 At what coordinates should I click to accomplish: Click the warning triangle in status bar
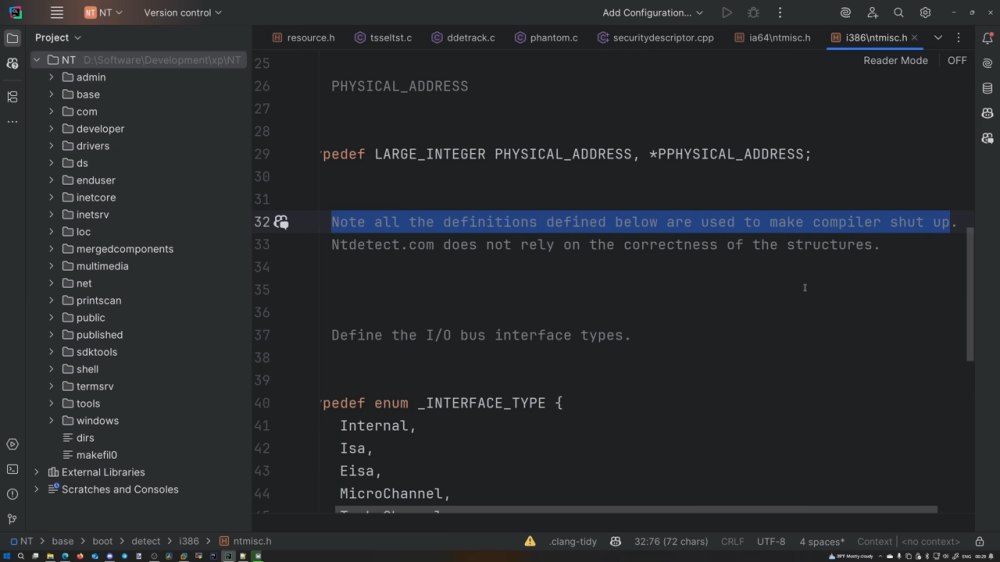coord(530,542)
